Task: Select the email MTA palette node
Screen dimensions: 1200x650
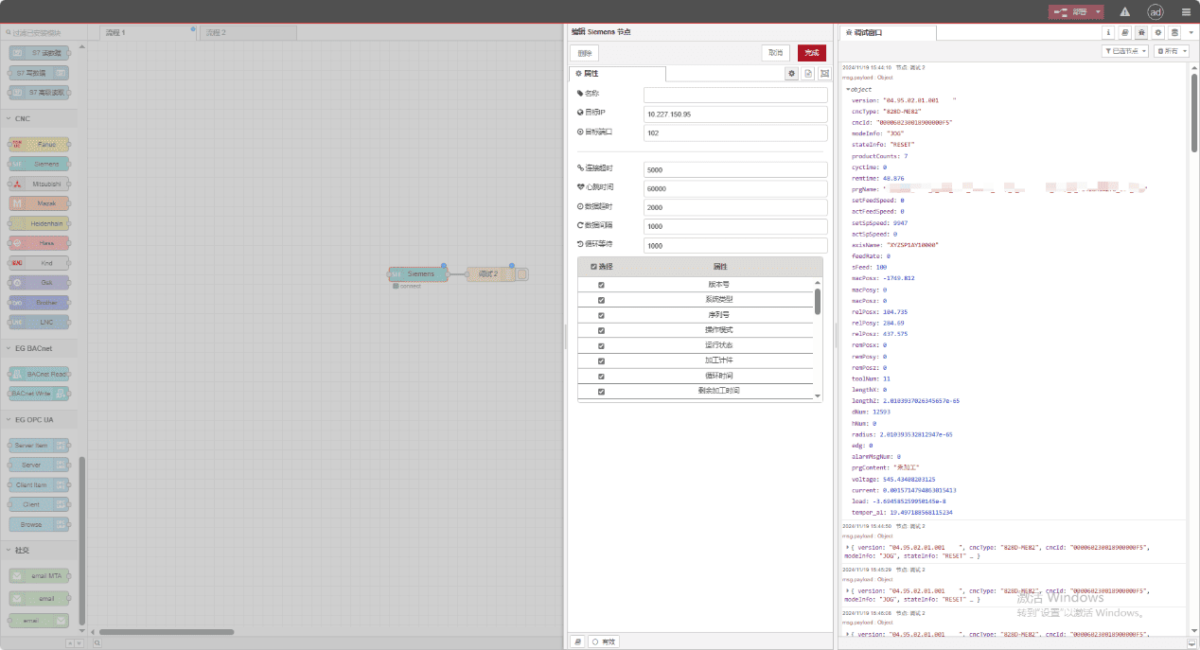Action: point(39,575)
